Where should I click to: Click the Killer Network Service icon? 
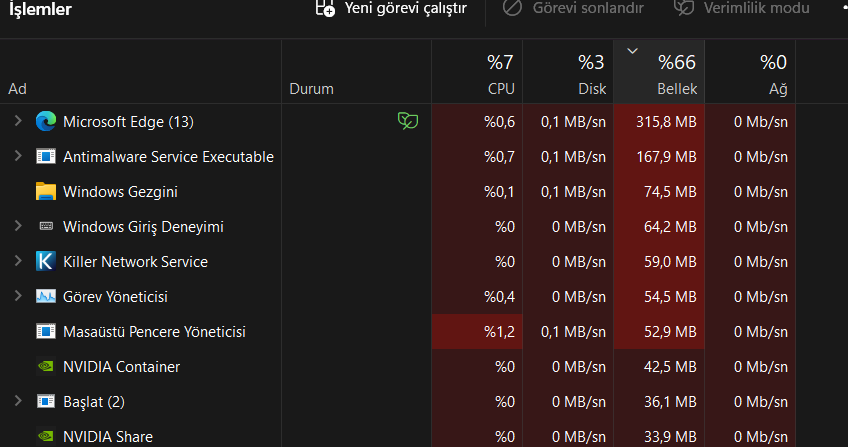(x=46, y=262)
